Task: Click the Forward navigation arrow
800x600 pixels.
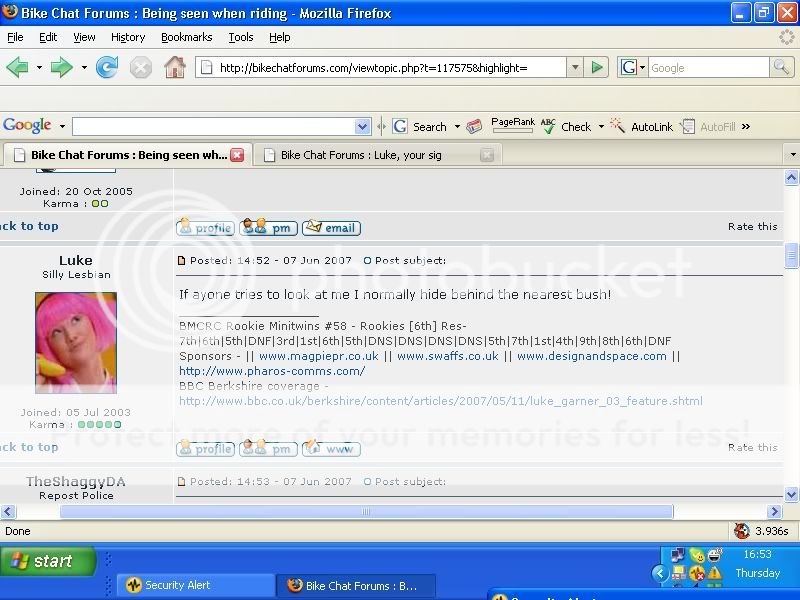Action: pos(62,68)
